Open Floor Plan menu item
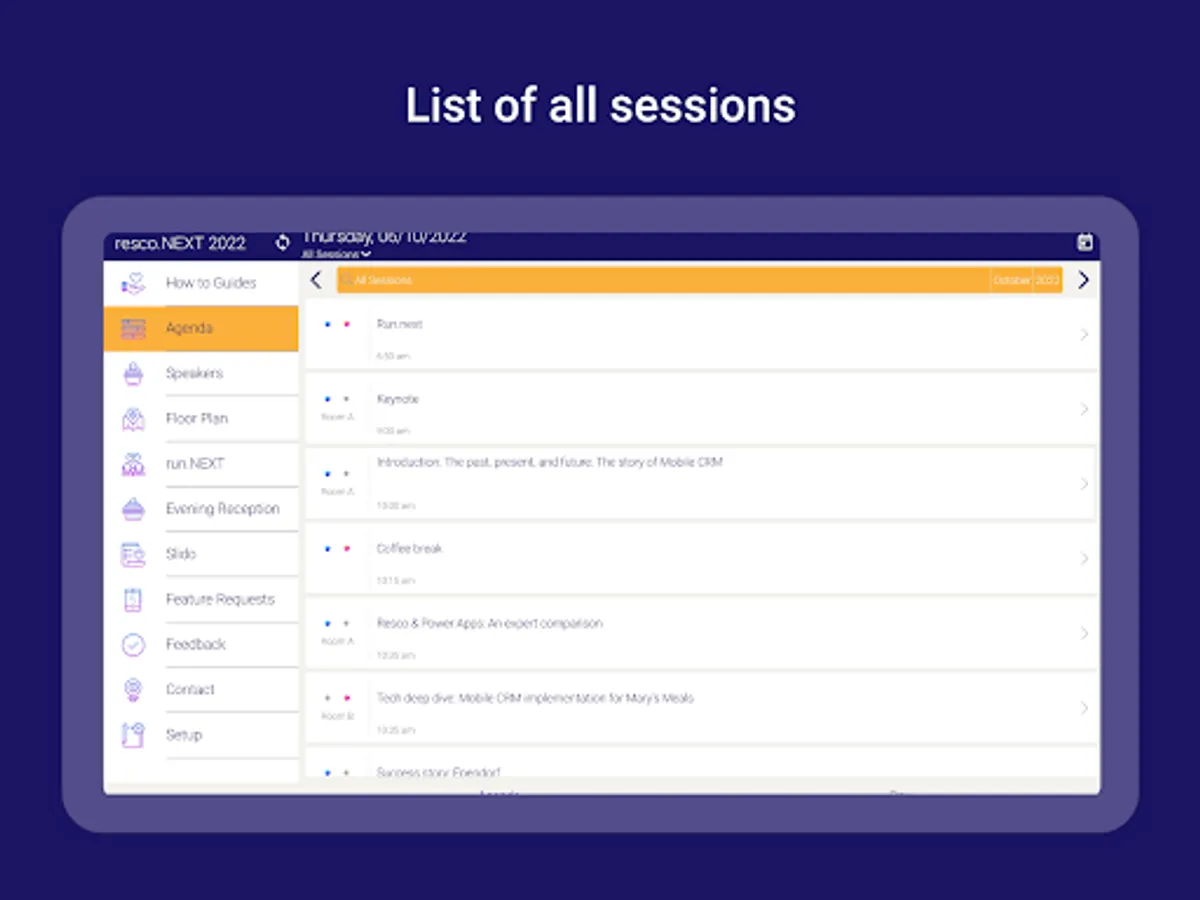 coord(201,419)
